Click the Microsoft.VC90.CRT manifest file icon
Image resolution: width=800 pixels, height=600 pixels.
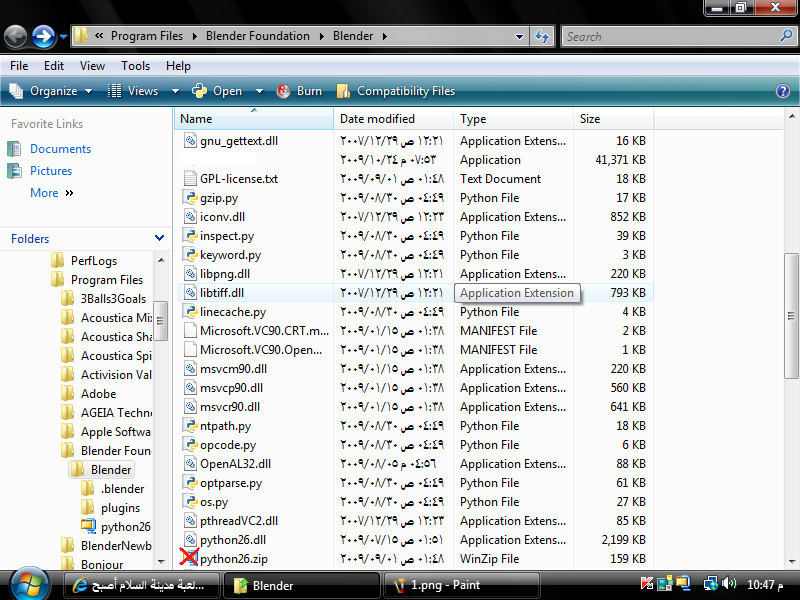point(190,331)
